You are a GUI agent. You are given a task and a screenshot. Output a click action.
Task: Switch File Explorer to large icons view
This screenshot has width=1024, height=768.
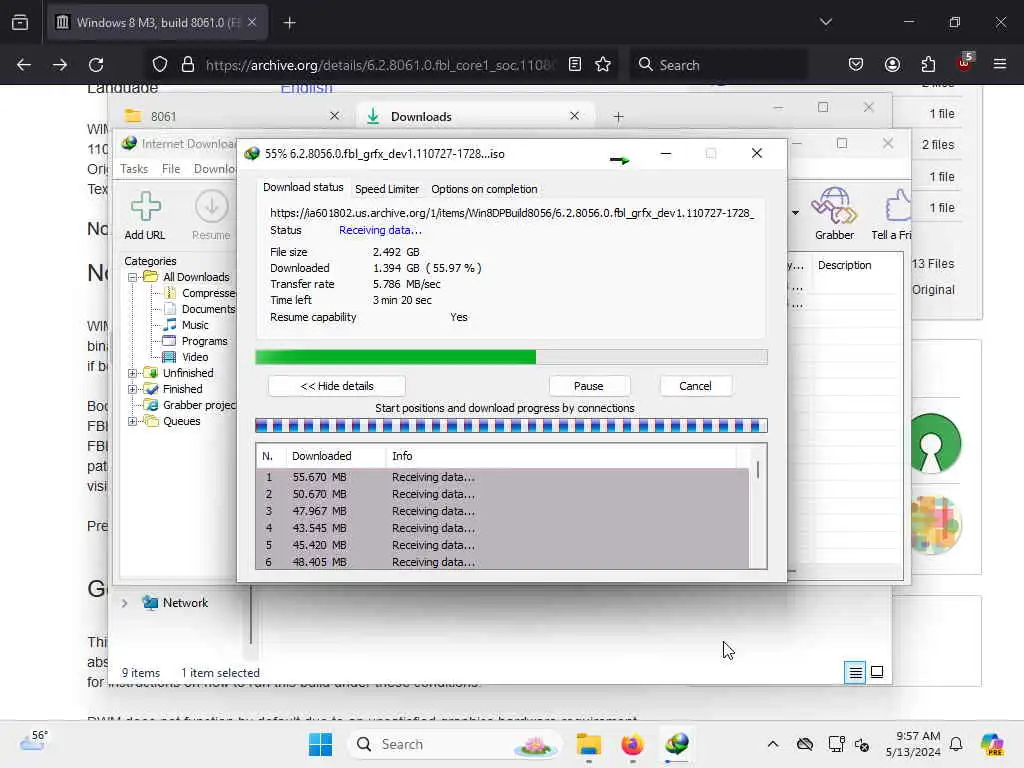coord(877,672)
